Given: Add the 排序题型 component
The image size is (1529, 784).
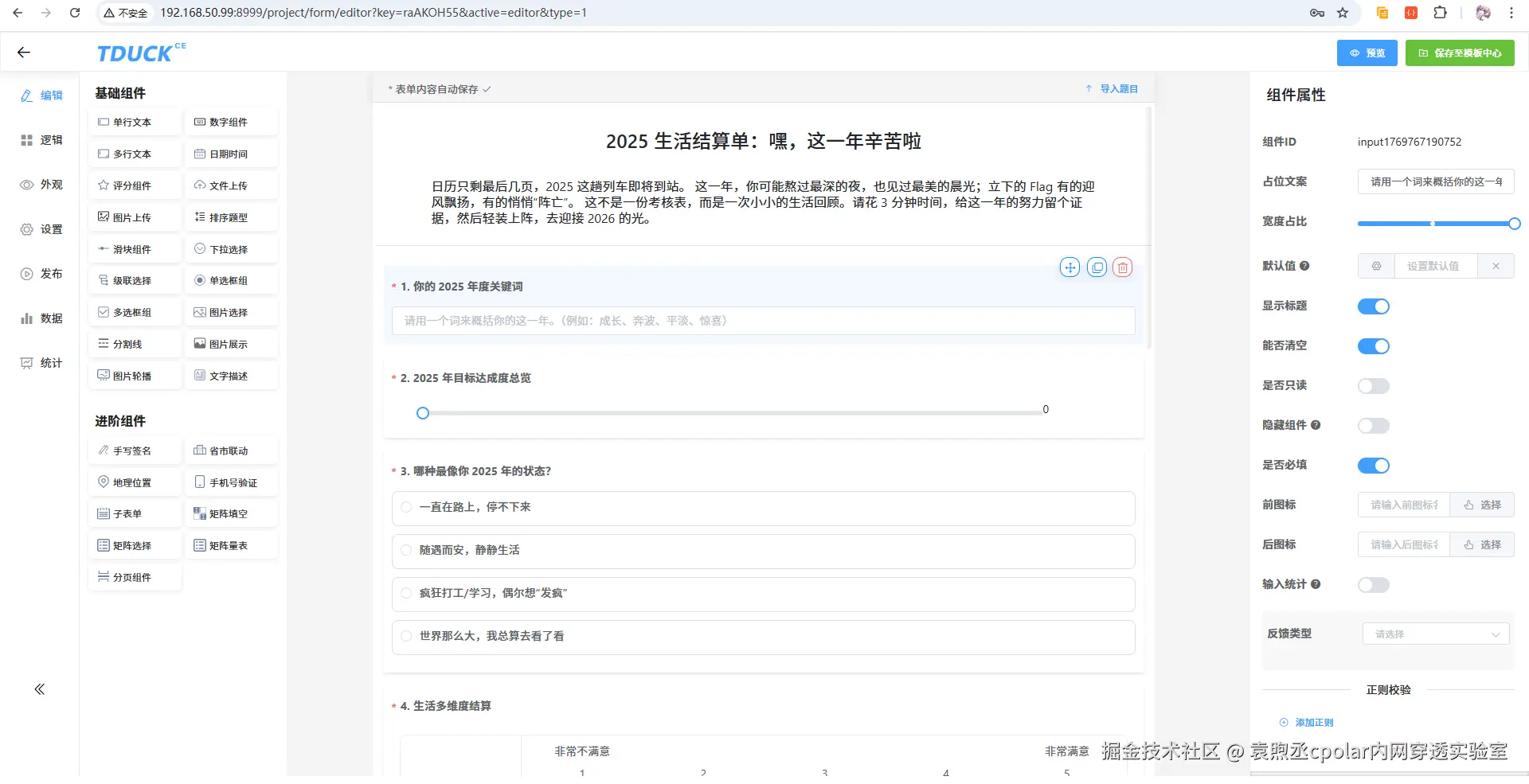Looking at the screenshot, I should coord(232,218).
